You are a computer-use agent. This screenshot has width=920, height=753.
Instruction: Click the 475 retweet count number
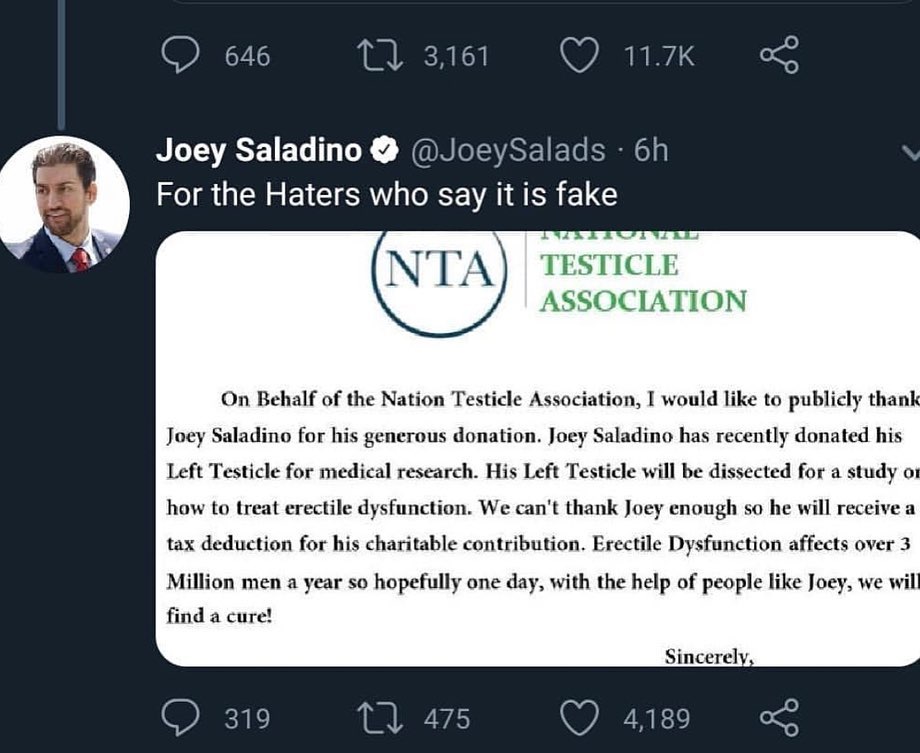pos(445,717)
